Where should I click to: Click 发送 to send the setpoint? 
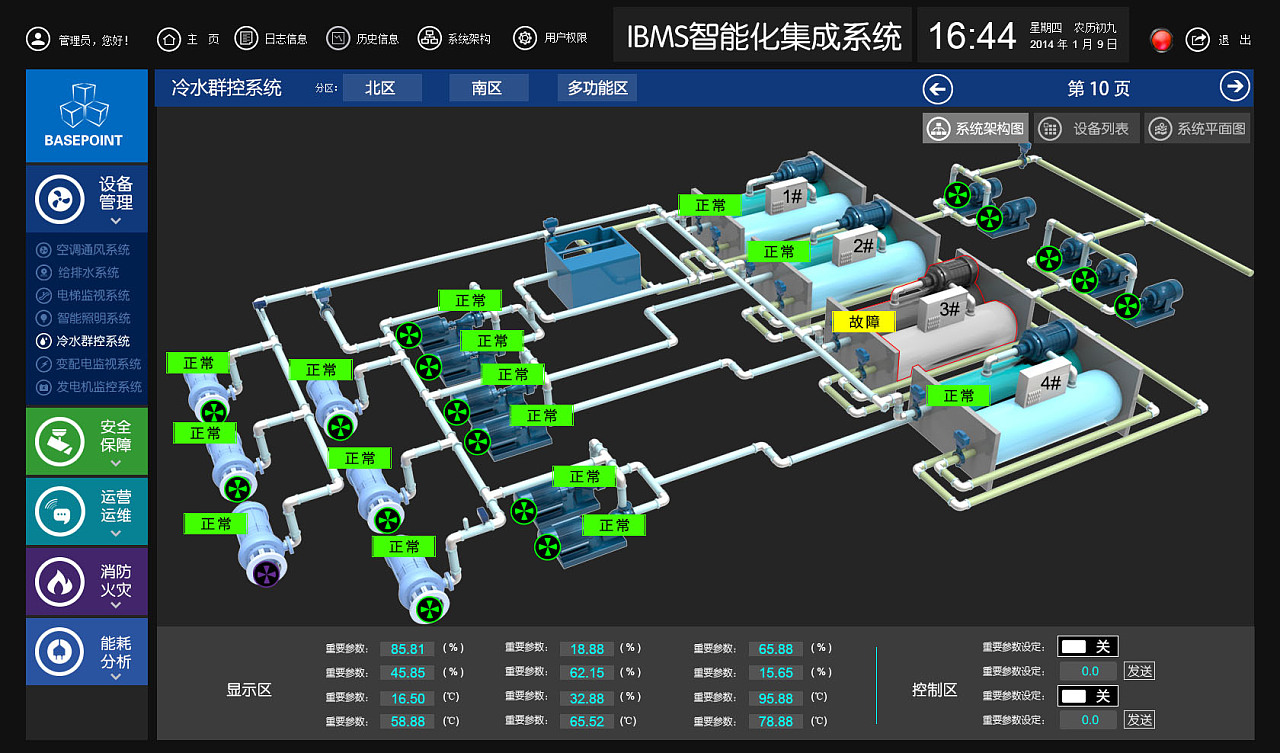[x=1139, y=671]
